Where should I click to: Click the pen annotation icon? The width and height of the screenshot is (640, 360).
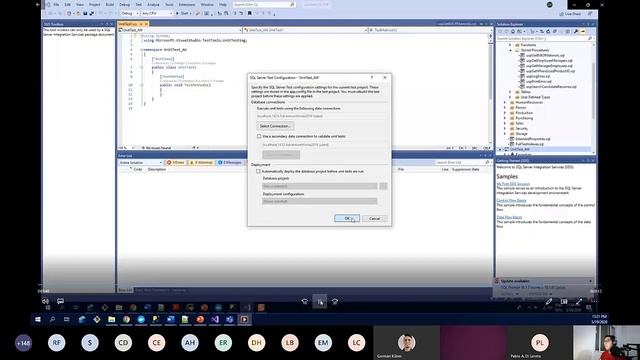549,302
